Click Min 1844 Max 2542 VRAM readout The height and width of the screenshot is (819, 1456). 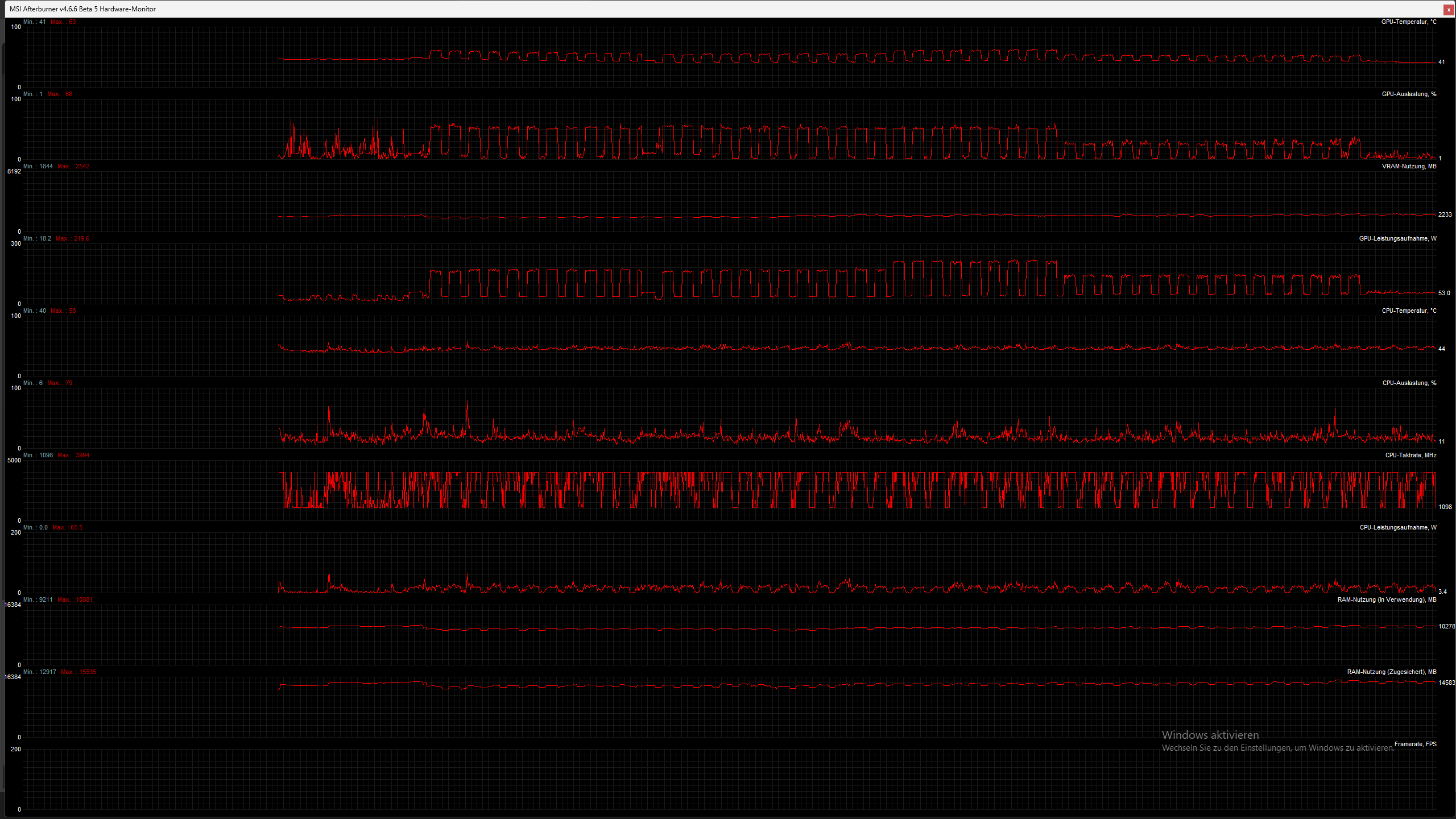click(56, 167)
